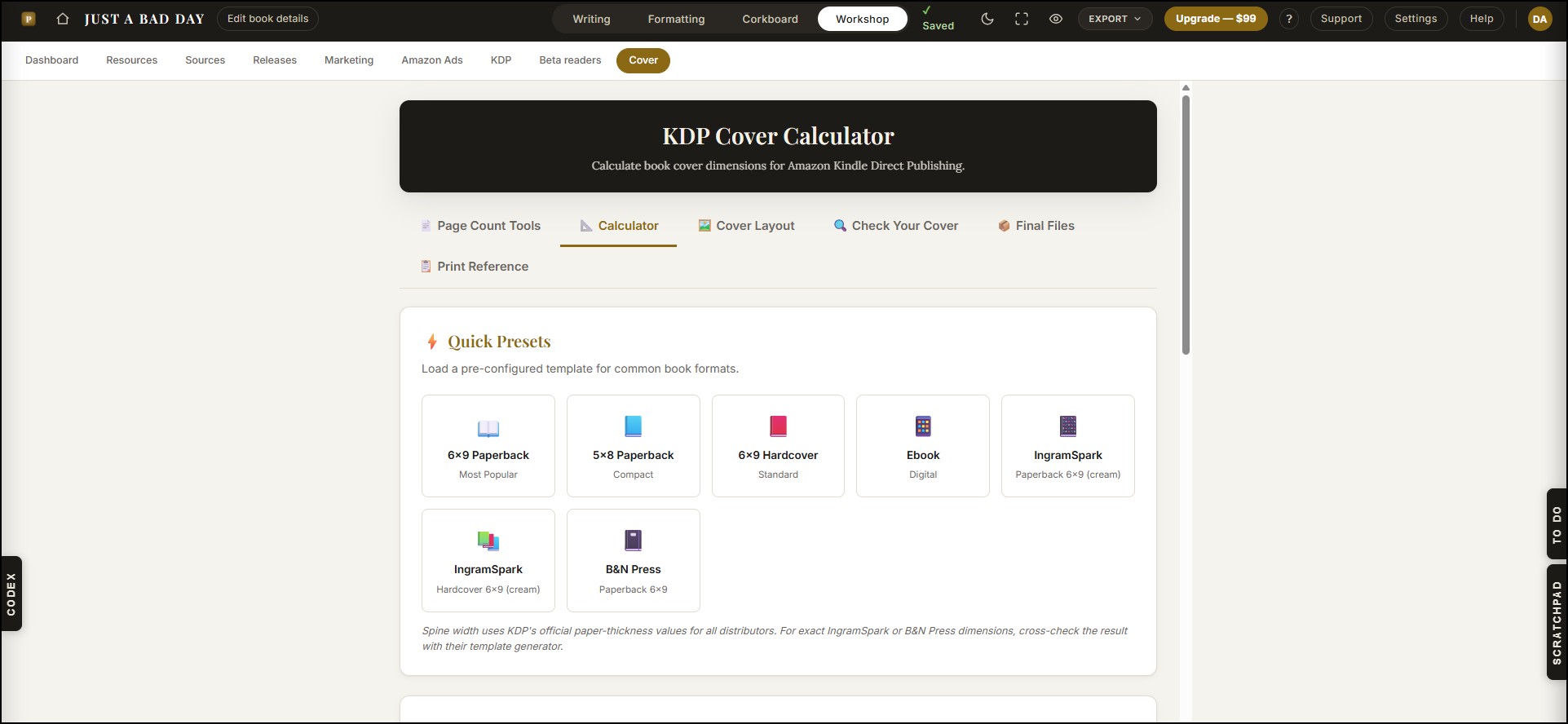Toggle preview with the eye icon
1568x724 pixels.
pyautogui.click(x=1056, y=19)
